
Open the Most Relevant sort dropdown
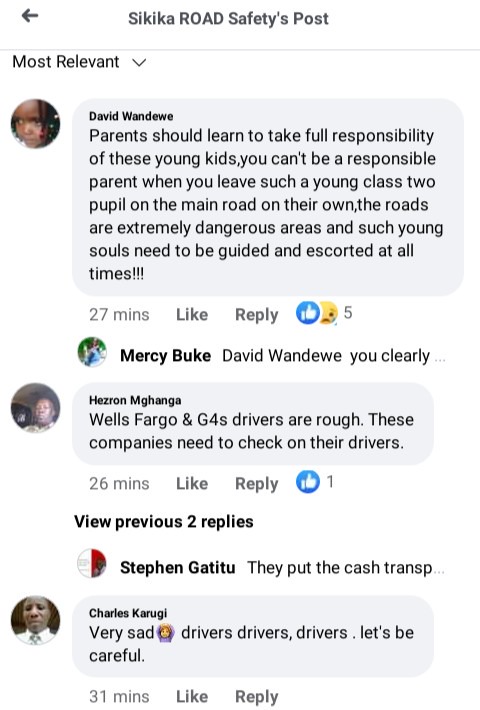(79, 62)
